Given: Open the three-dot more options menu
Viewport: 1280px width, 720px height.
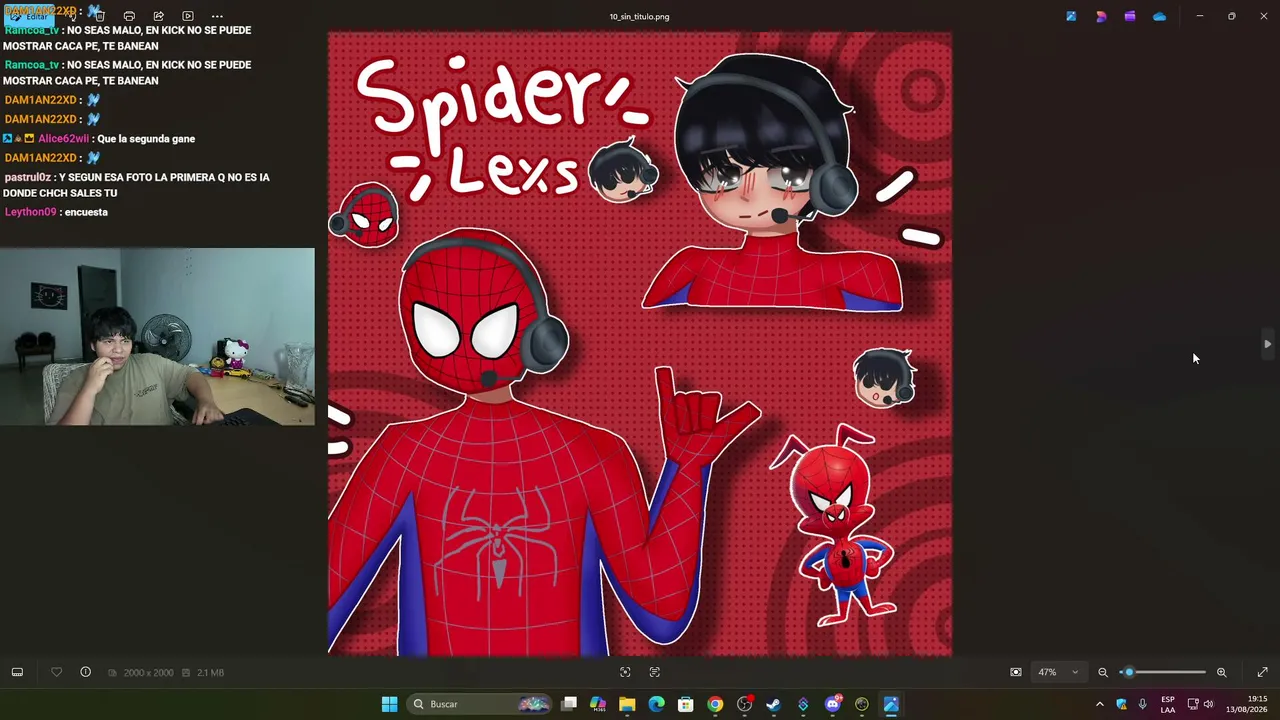Looking at the screenshot, I should [x=217, y=17].
